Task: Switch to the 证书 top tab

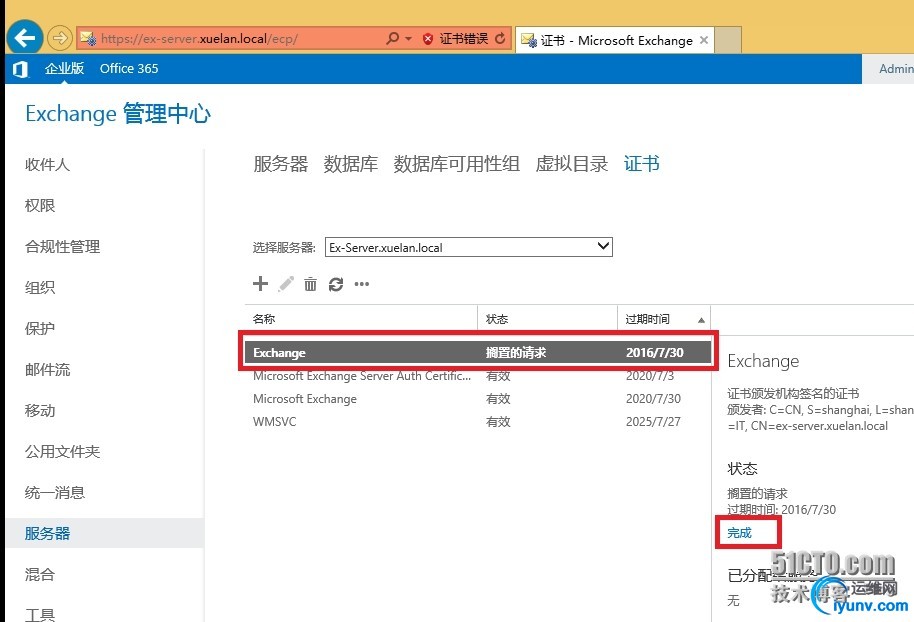Action: click(x=642, y=164)
